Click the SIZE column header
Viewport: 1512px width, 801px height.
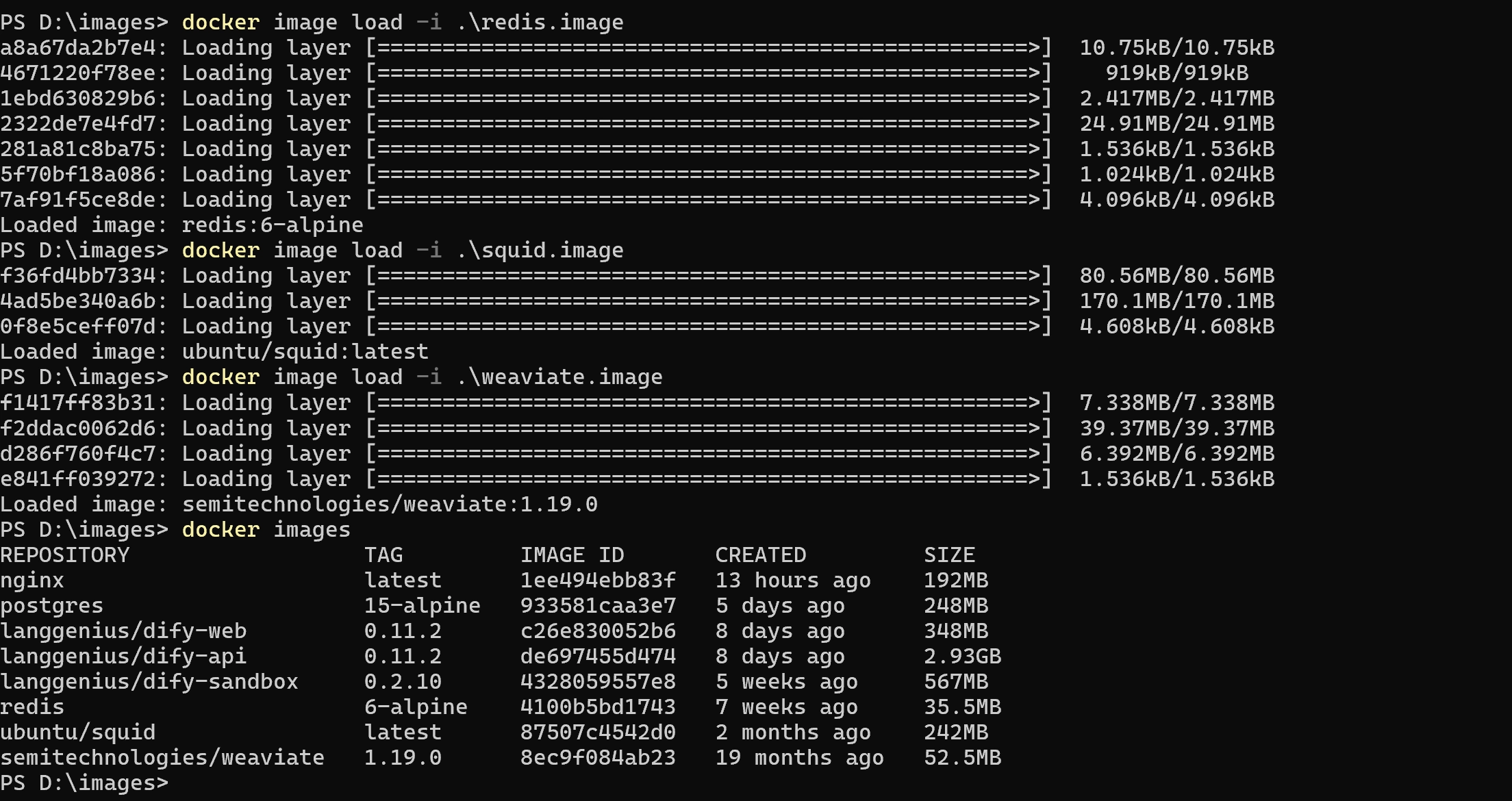click(x=949, y=555)
